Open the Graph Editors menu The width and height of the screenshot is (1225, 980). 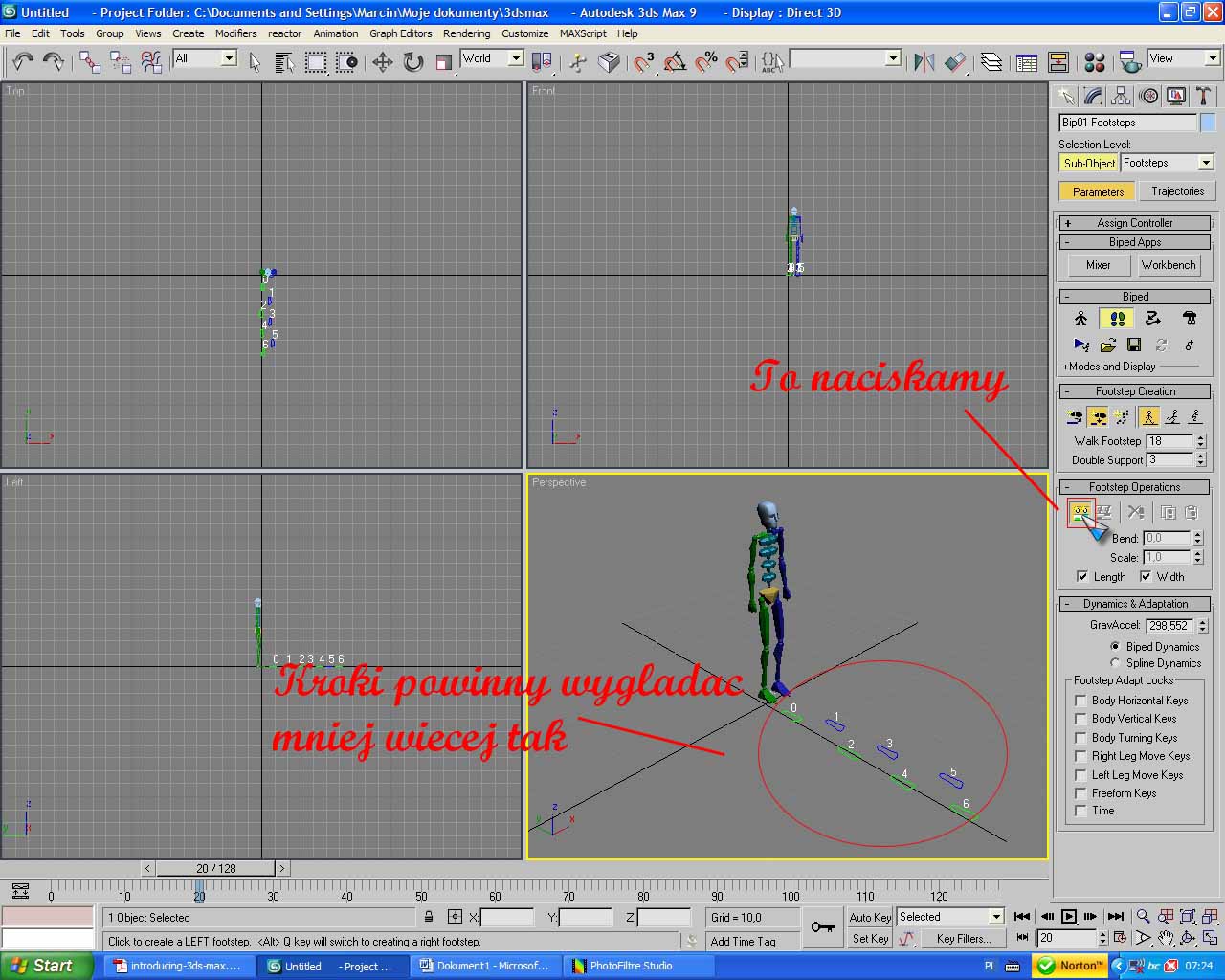[400, 33]
